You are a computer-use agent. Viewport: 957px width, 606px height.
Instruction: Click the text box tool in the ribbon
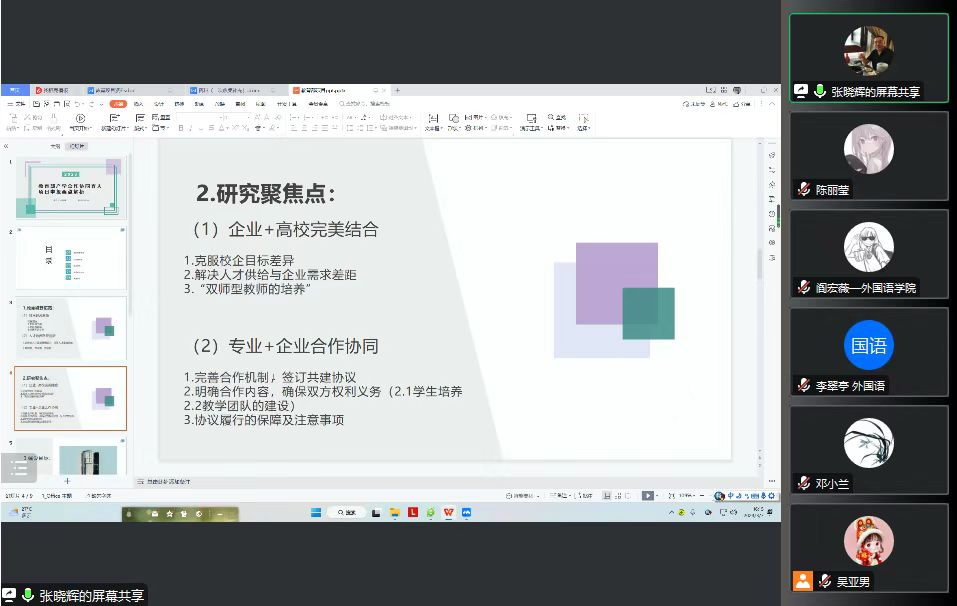(432, 122)
